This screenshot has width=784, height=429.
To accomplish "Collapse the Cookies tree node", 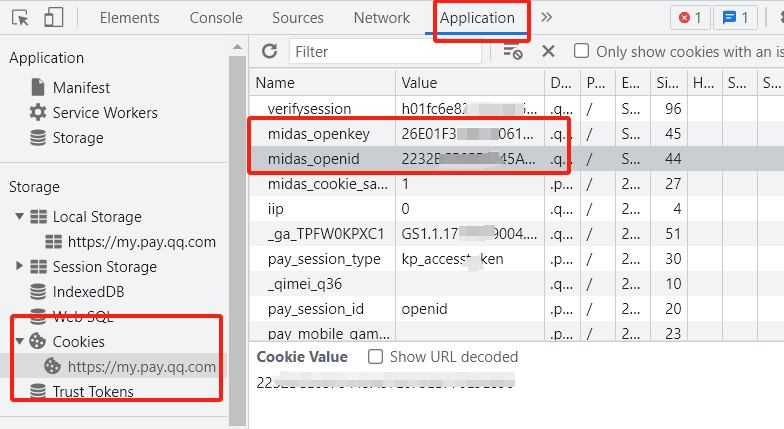I will tap(19, 342).
